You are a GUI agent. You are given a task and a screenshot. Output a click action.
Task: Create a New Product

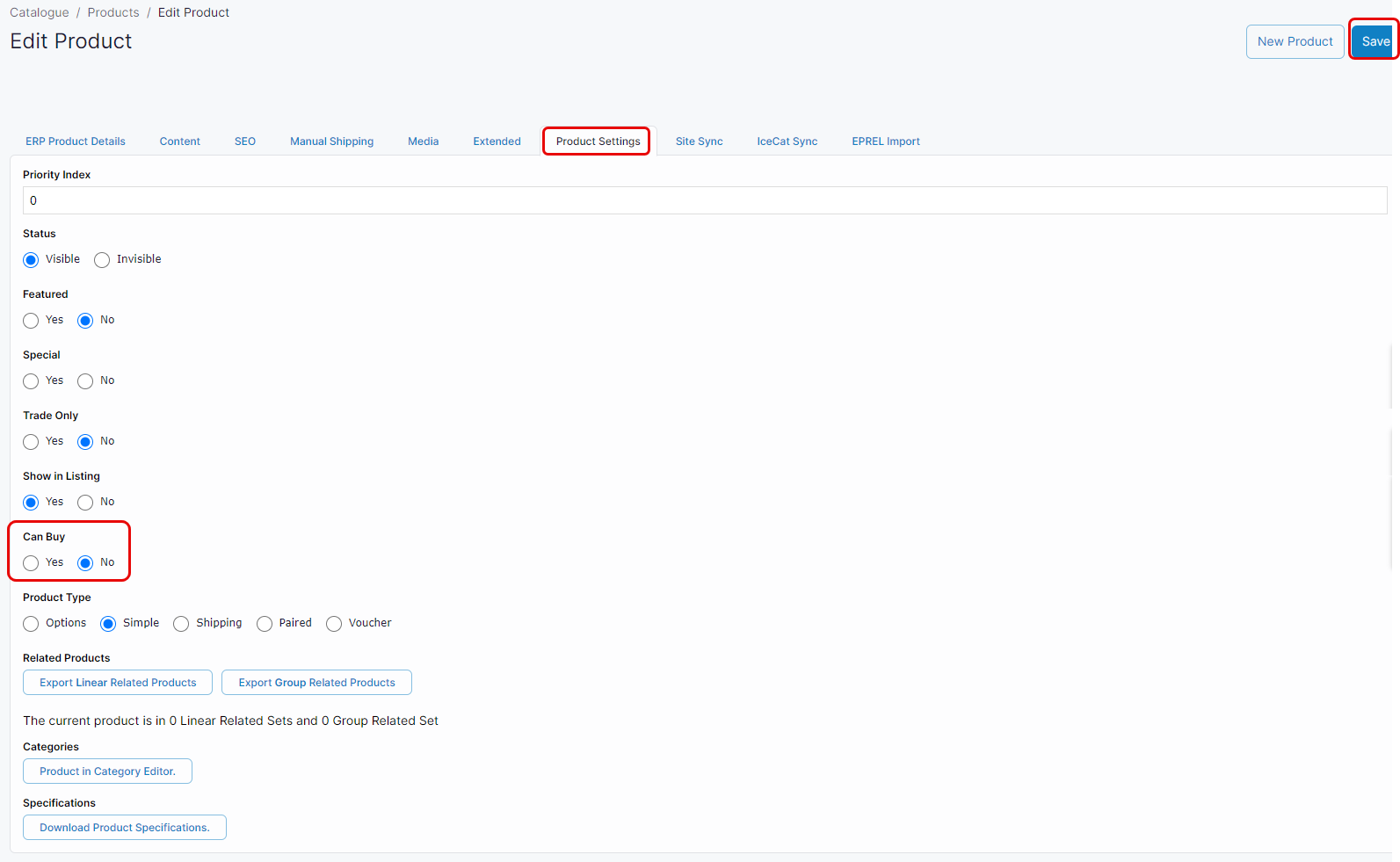[1295, 41]
